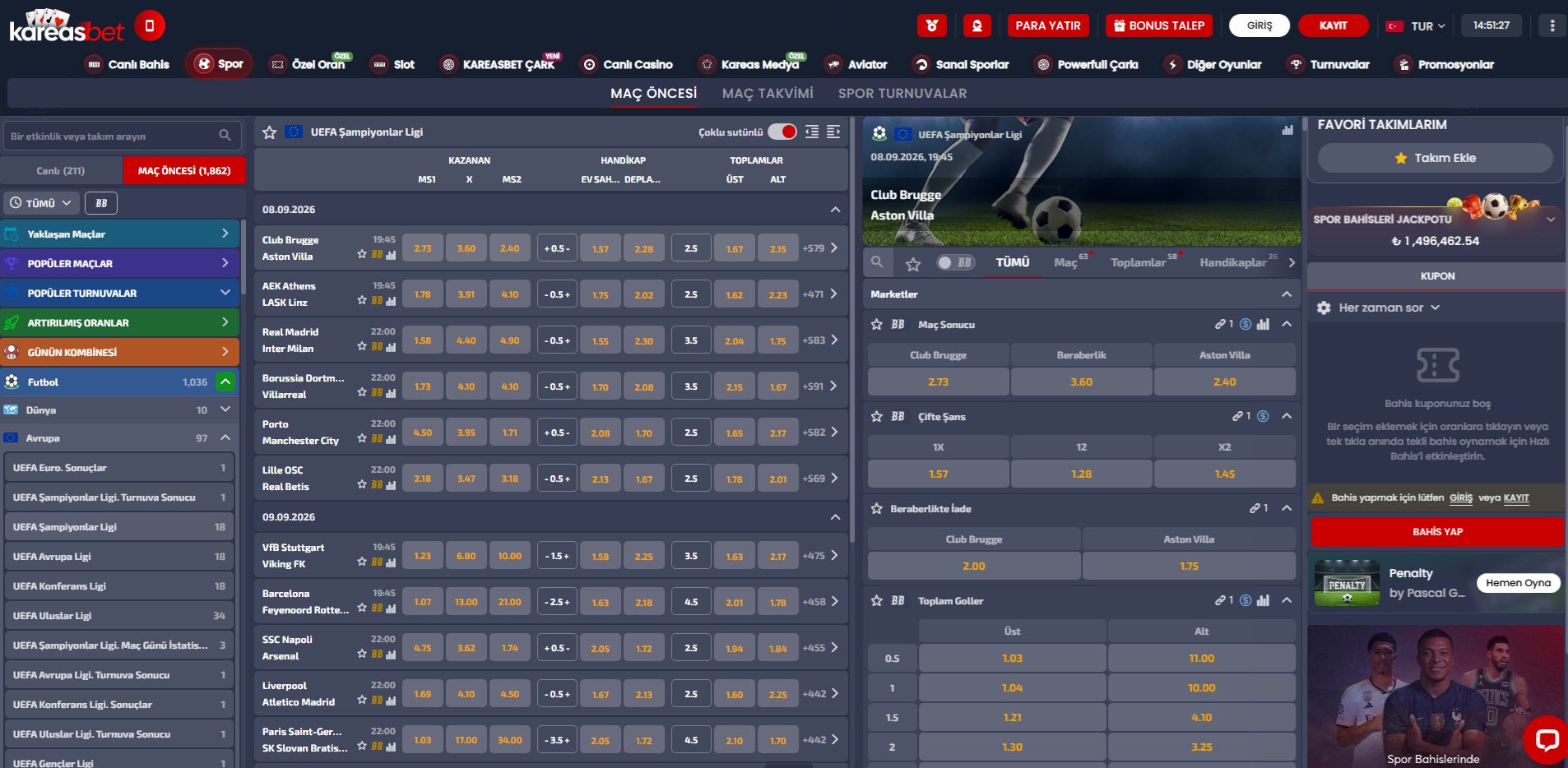Open the Penalty game thumbnail
Viewport: 1568px width, 768px height.
(x=1347, y=583)
